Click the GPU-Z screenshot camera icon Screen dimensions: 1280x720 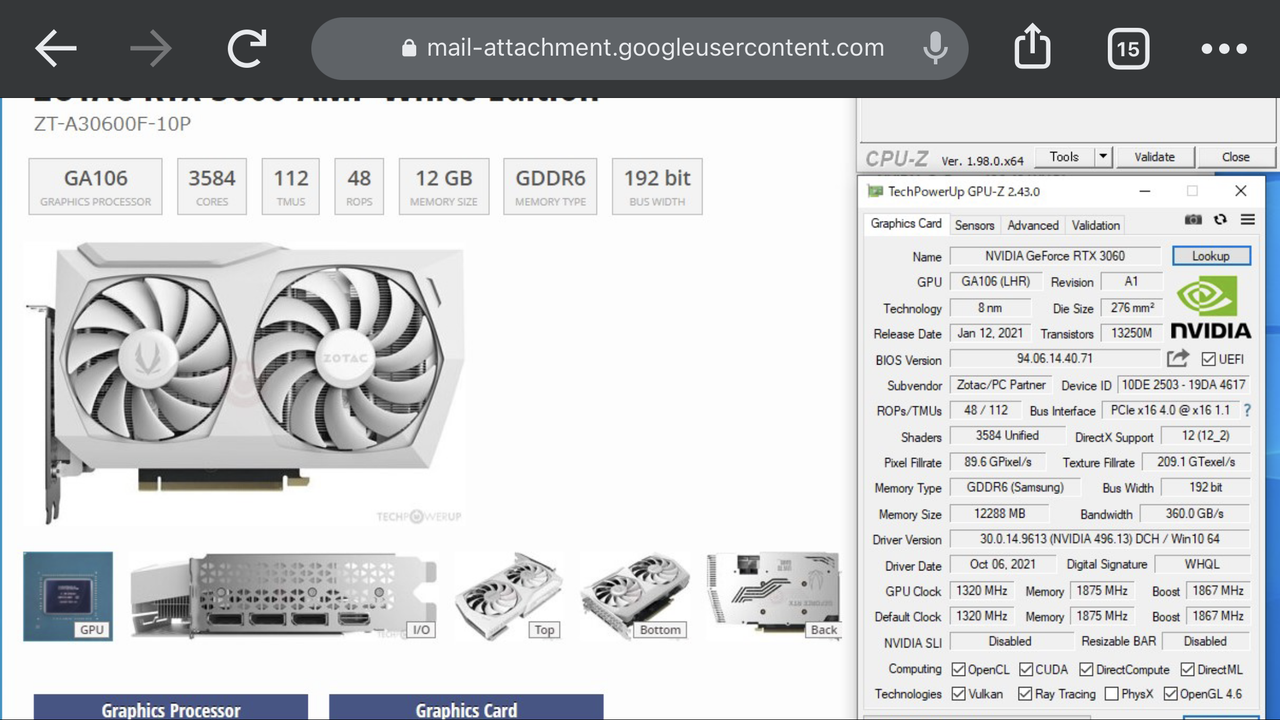[x=1193, y=219]
